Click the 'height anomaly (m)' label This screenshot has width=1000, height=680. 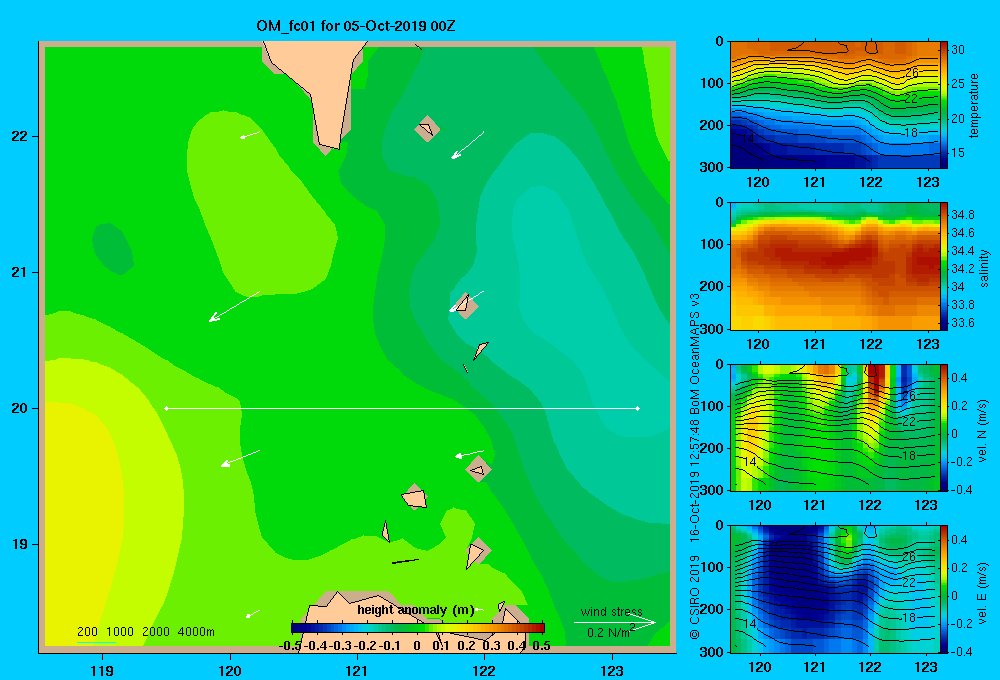click(x=415, y=610)
